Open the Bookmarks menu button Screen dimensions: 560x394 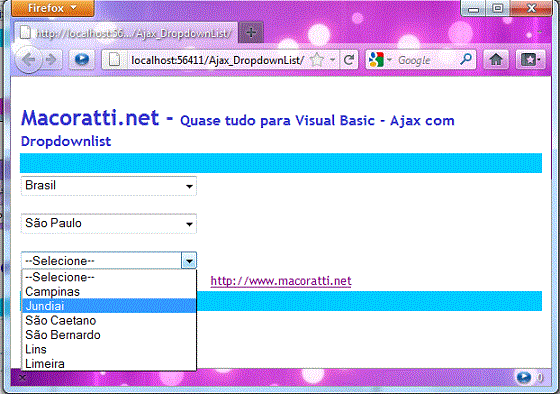(530, 60)
